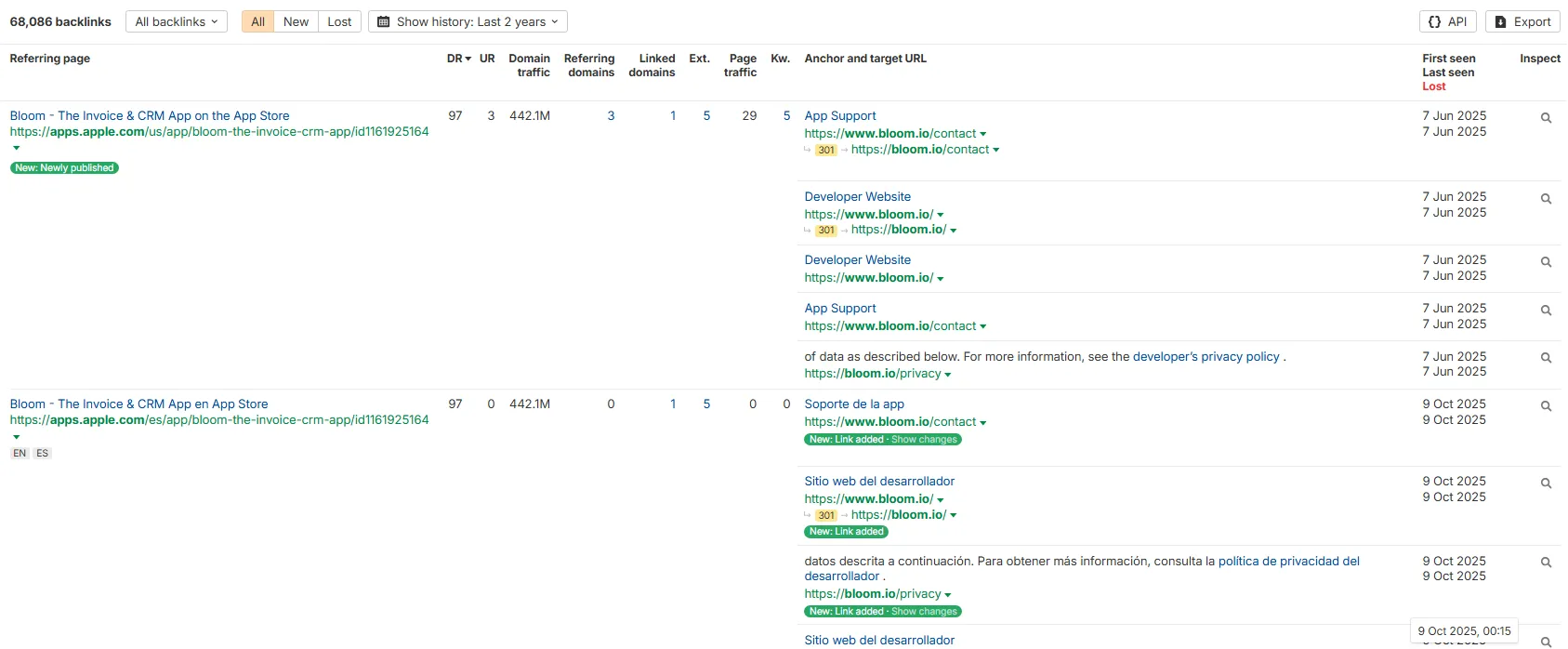The height and width of the screenshot is (649, 1568).
Task: Switch to the New backlinks tab
Action: [x=296, y=21]
